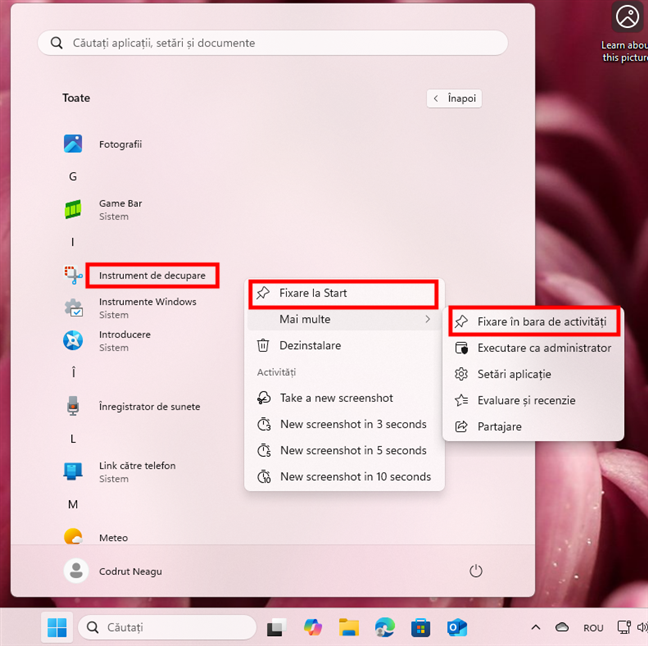
Task: Select Fixare la Start menu entry
Action: coord(343,293)
